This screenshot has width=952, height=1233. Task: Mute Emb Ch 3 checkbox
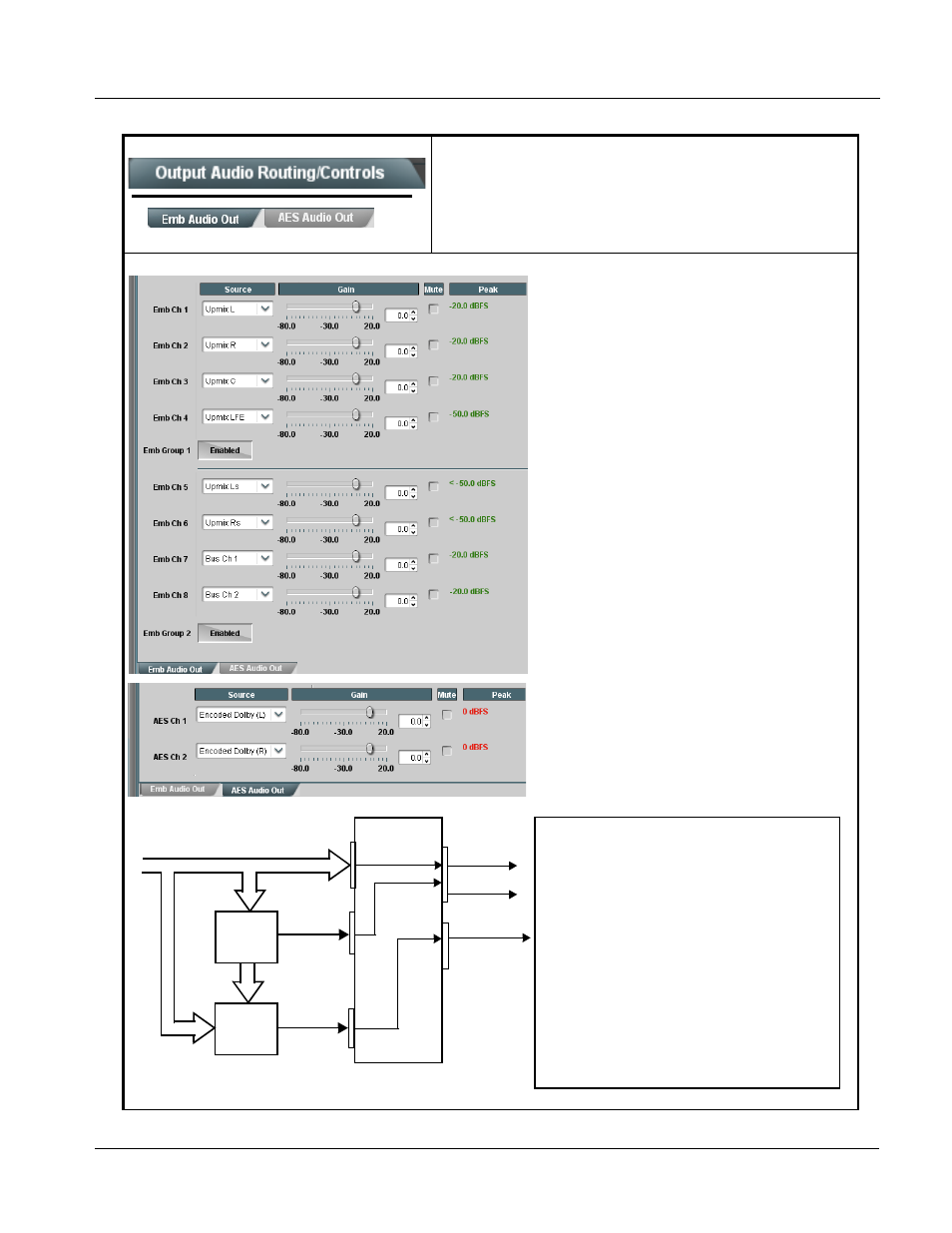434,381
